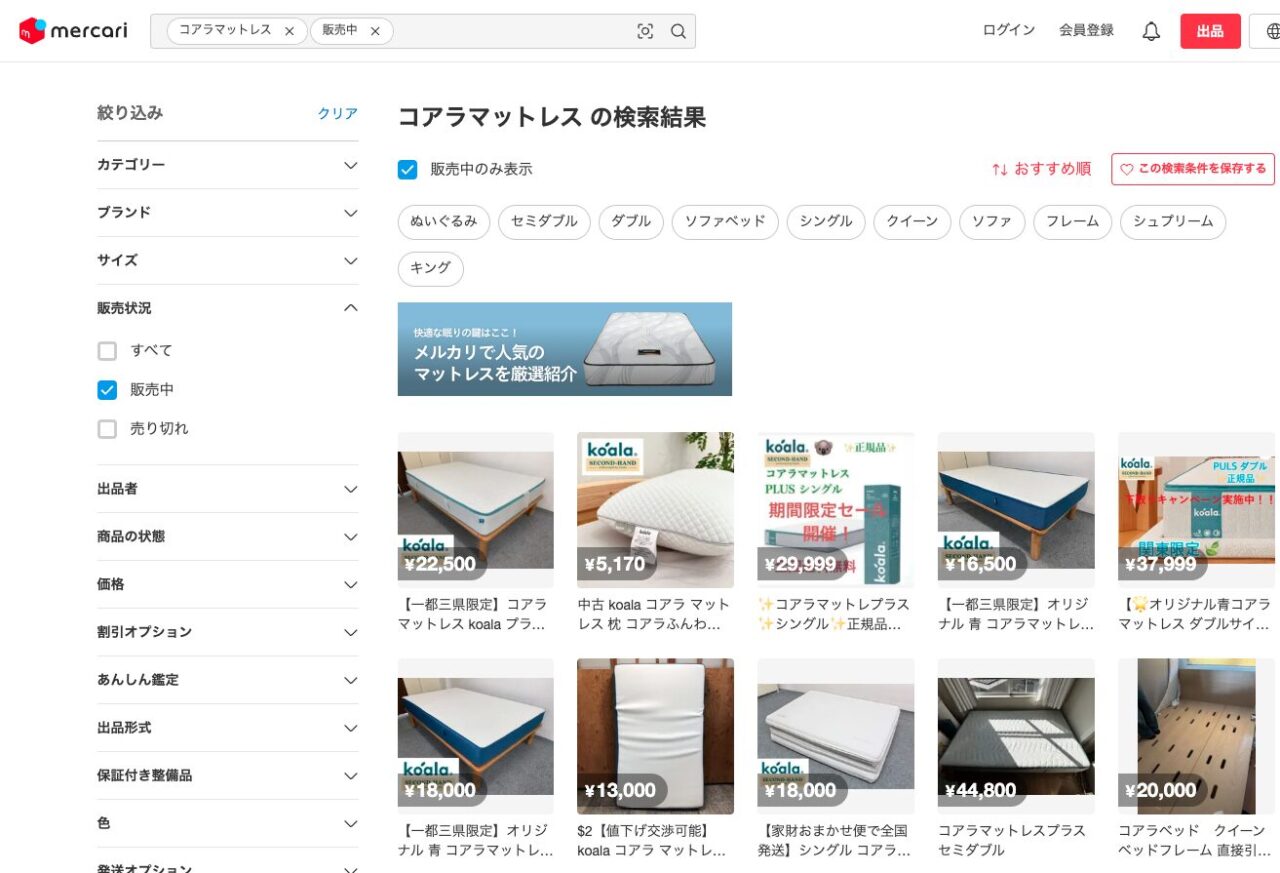Save this search with the heart button
The width and height of the screenshot is (1280, 873).
pyautogui.click(x=1192, y=169)
